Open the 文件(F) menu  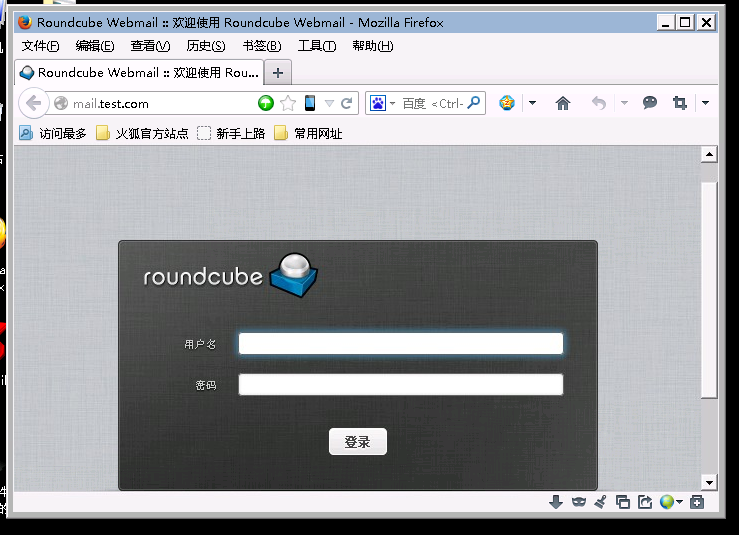click(x=41, y=46)
